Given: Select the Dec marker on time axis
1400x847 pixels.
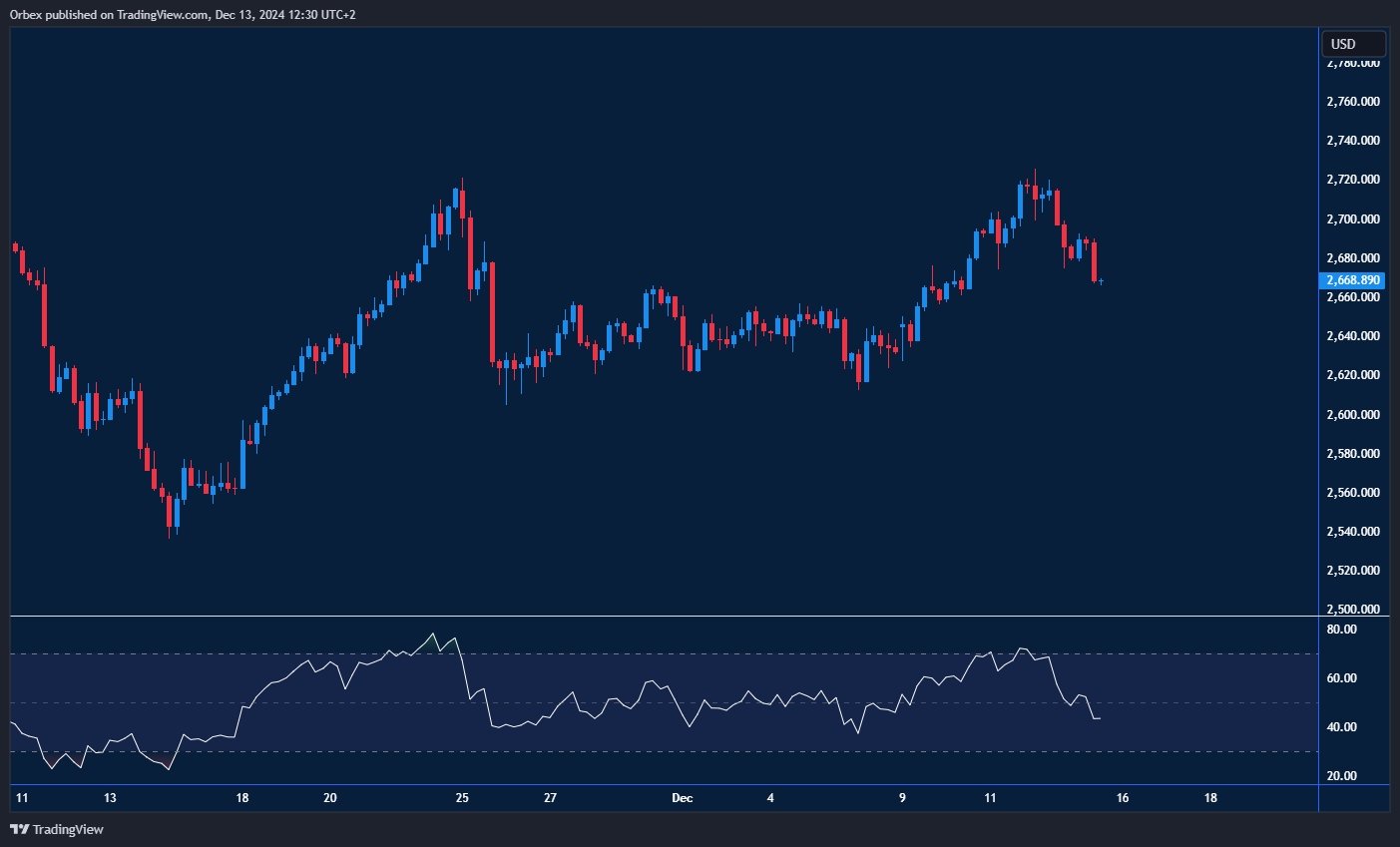Looking at the screenshot, I should (683, 798).
